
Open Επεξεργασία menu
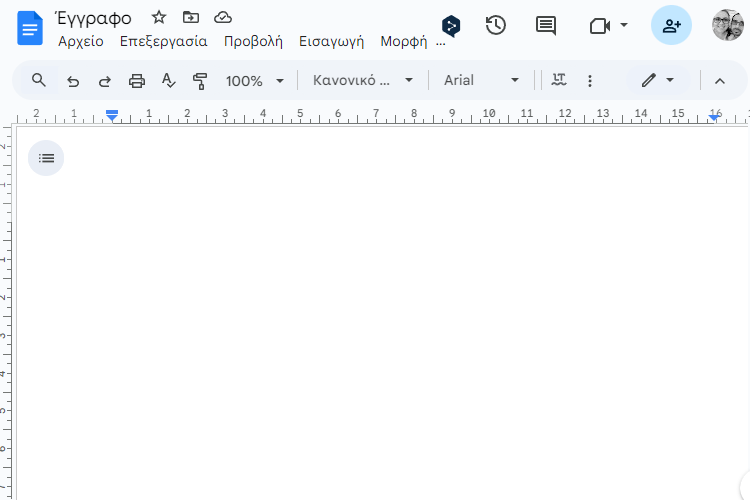(164, 42)
